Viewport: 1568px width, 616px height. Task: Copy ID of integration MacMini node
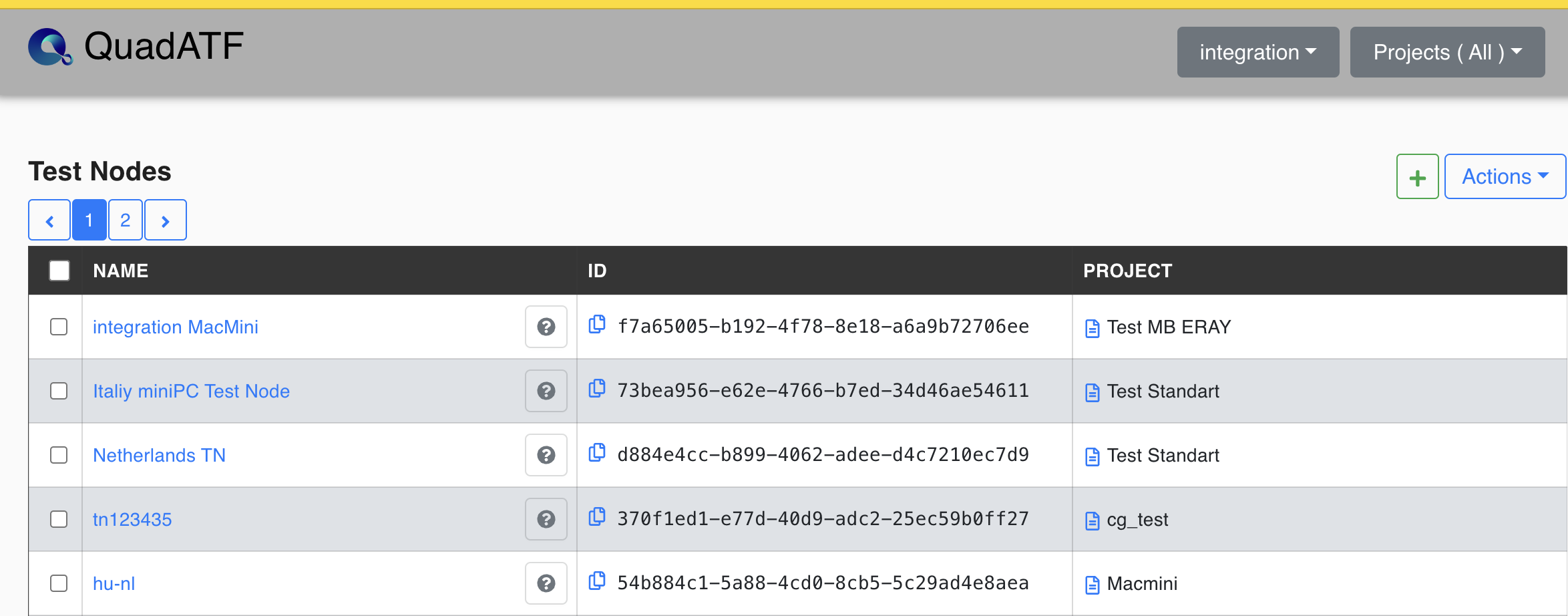(597, 324)
